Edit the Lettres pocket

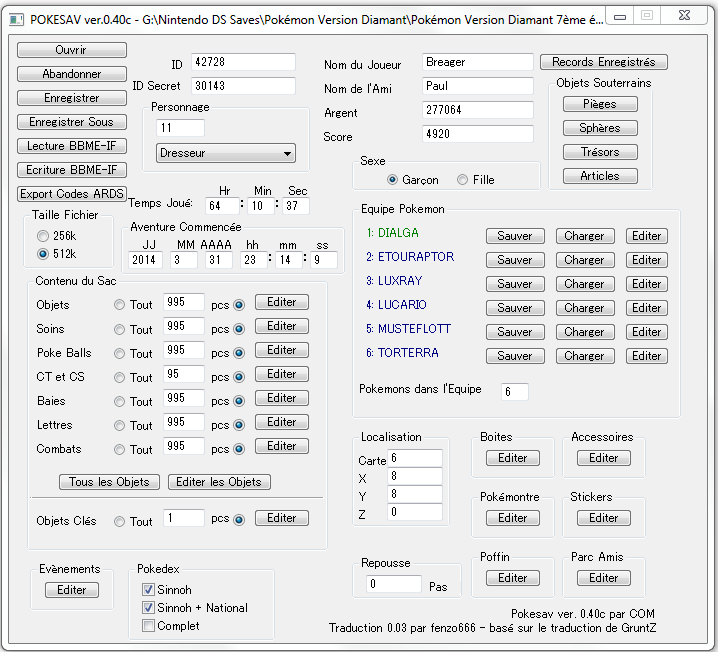[x=282, y=422]
